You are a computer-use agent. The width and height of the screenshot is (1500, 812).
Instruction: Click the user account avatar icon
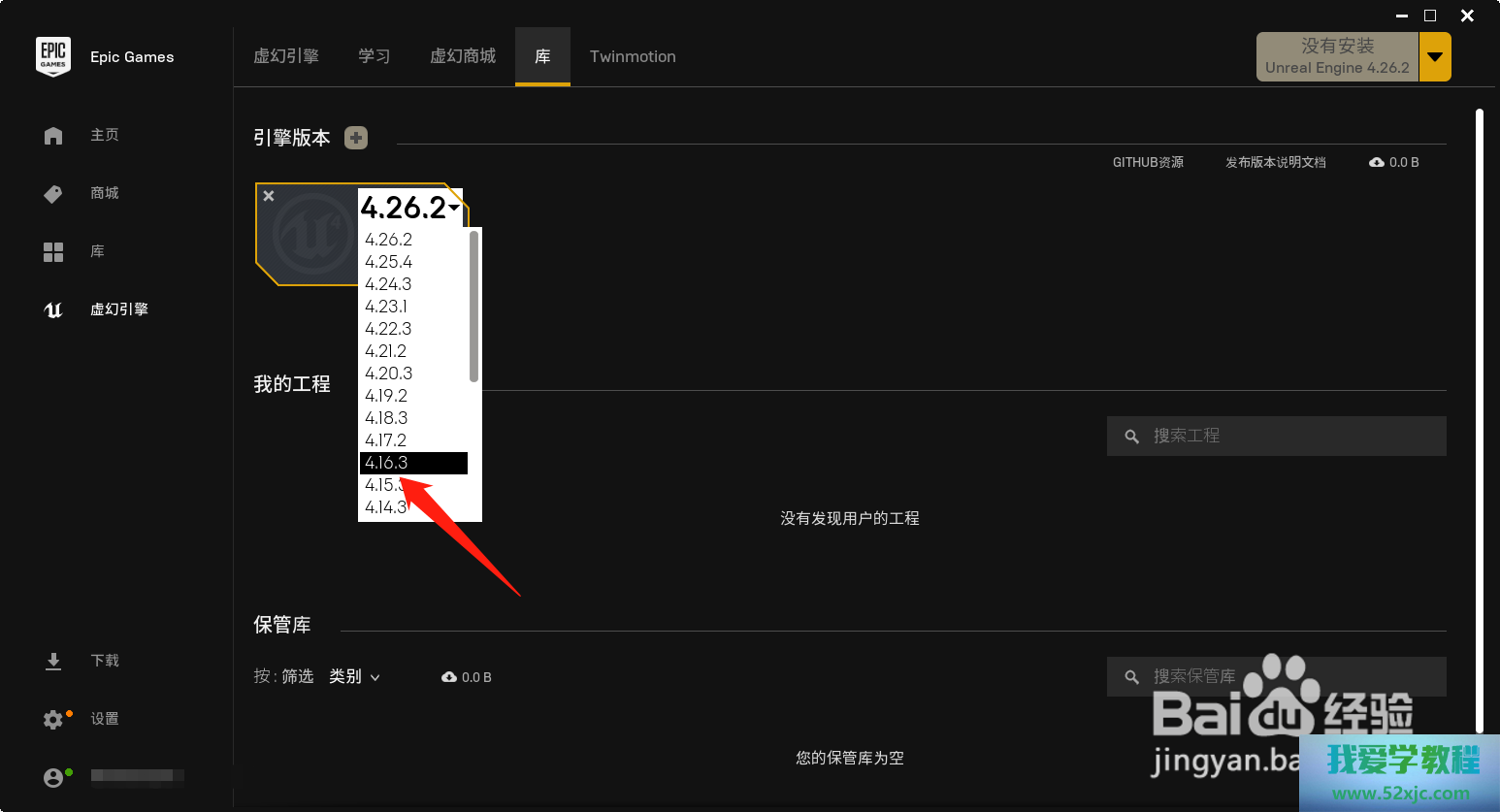[53, 778]
